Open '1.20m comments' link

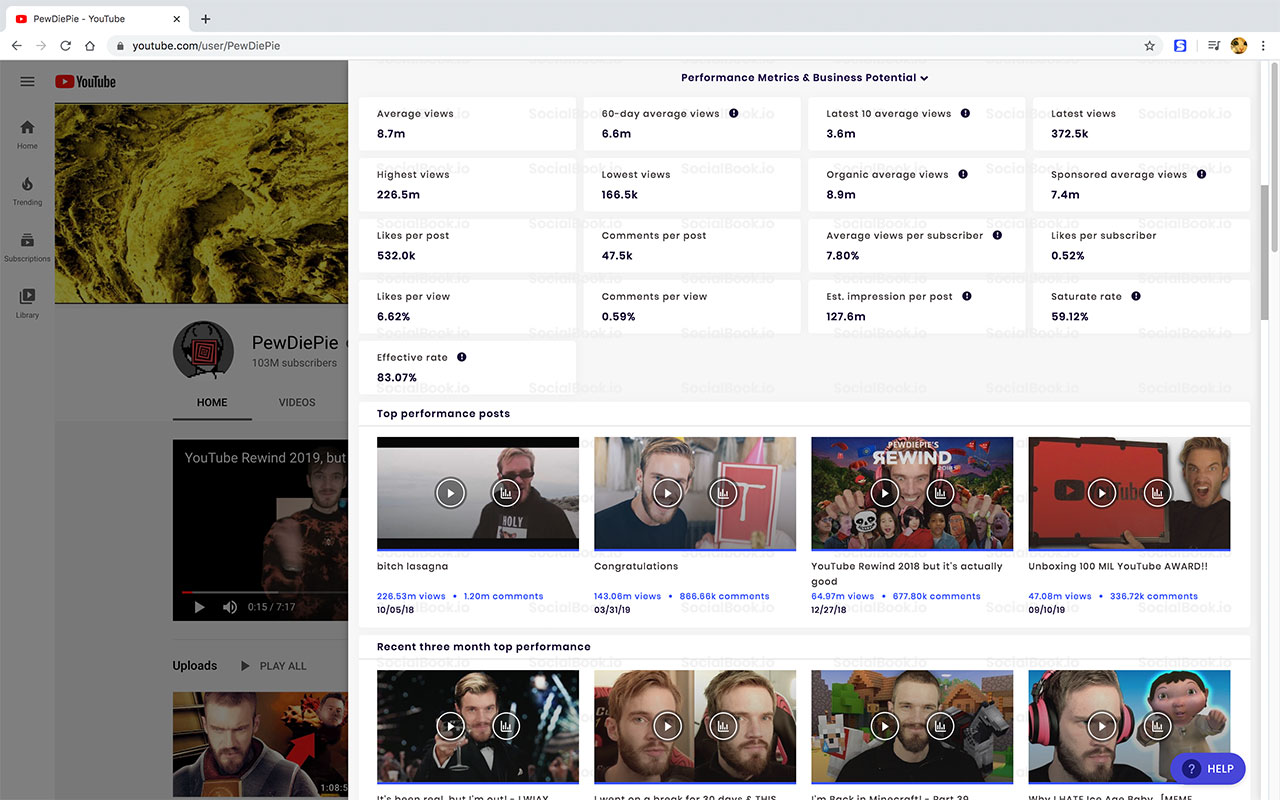pyautogui.click(x=504, y=596)
